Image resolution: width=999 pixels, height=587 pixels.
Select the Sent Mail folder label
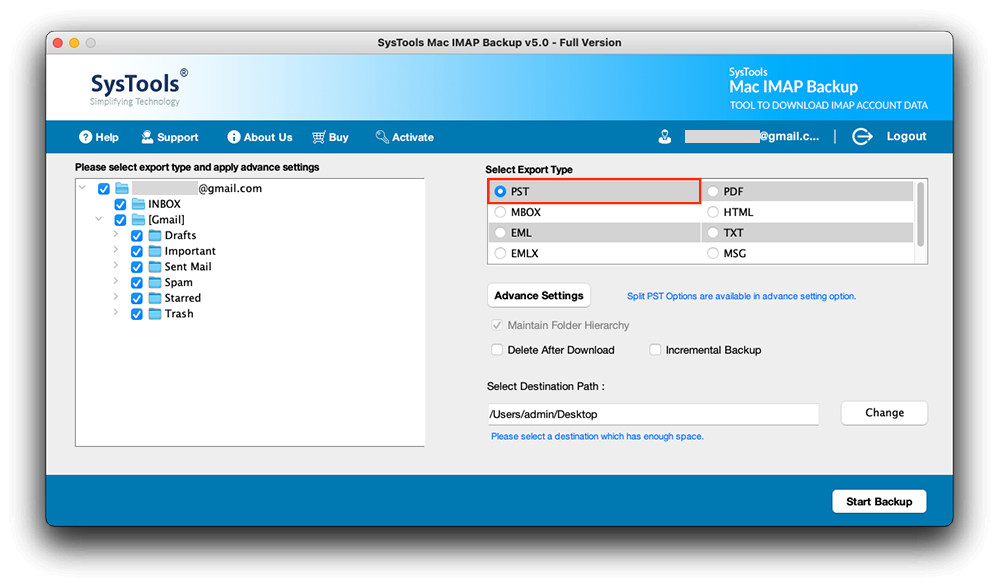click(188, 266)
